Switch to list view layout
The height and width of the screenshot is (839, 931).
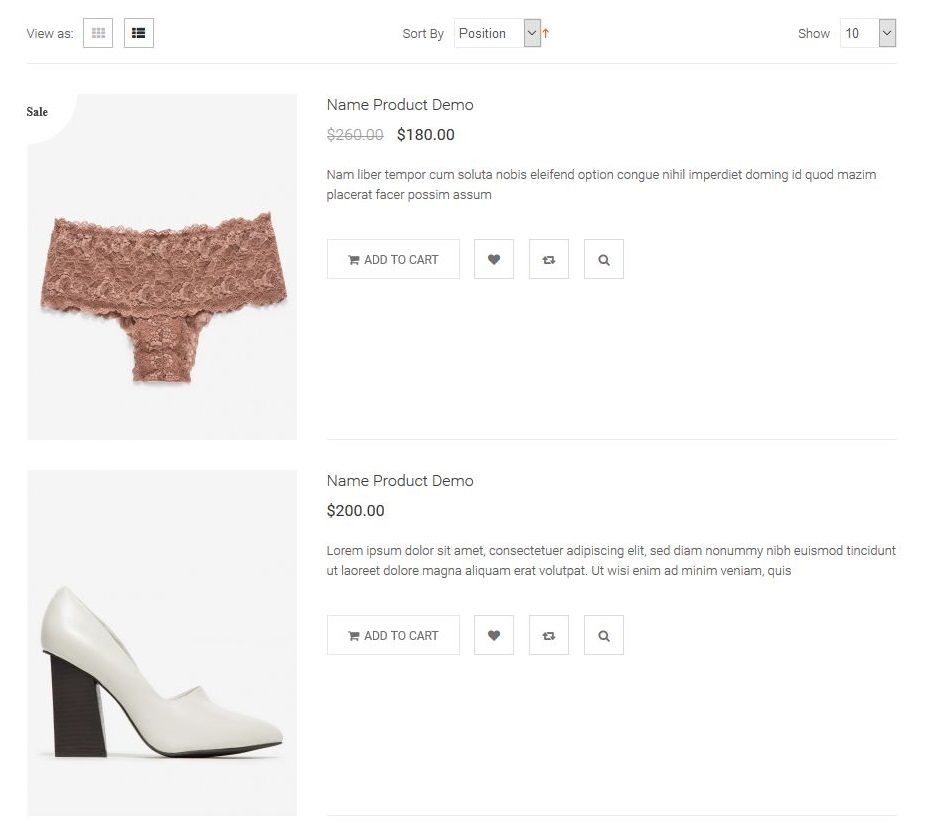[x=139, y=33]
